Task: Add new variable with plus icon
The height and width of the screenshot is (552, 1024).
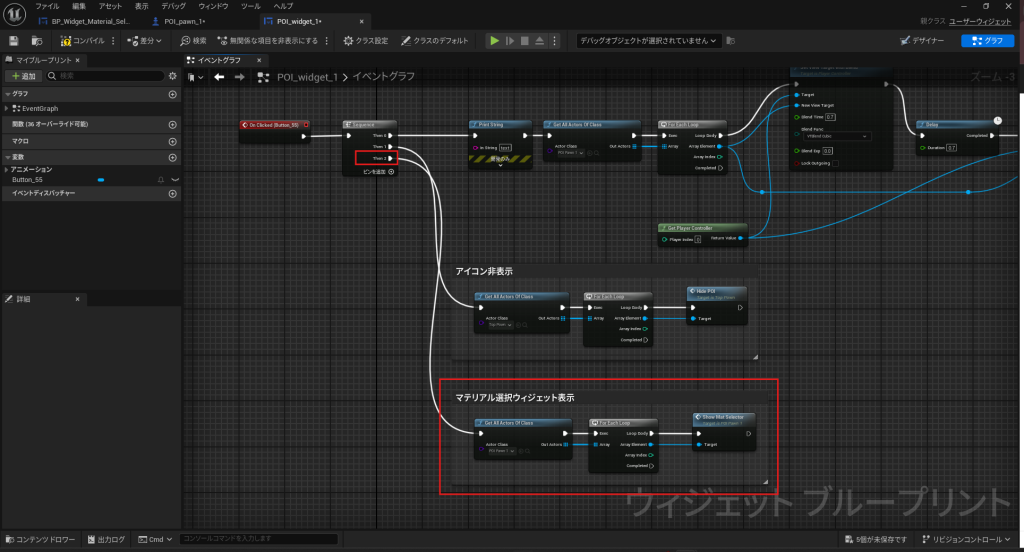Action: [172, 157]
